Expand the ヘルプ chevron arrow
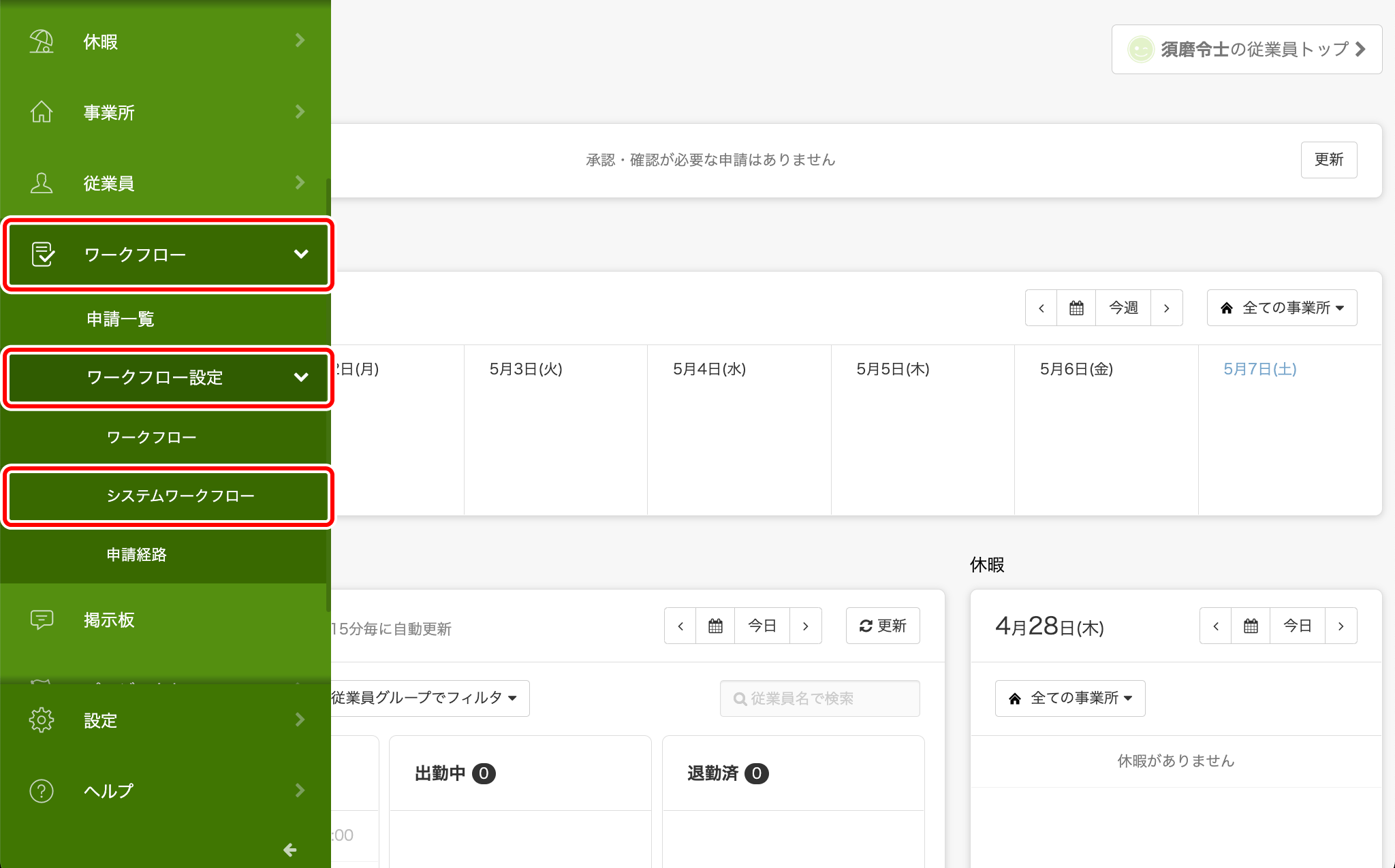This screenshot has width=1395, height=868. (300, 790)
